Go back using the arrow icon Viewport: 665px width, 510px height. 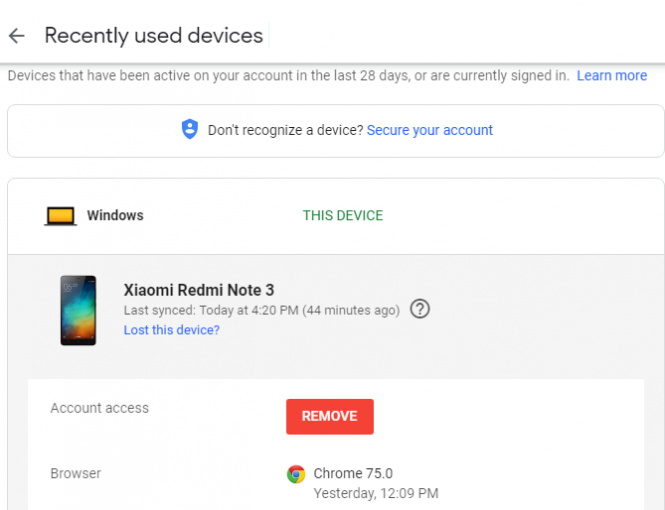[x=16, y=36]
